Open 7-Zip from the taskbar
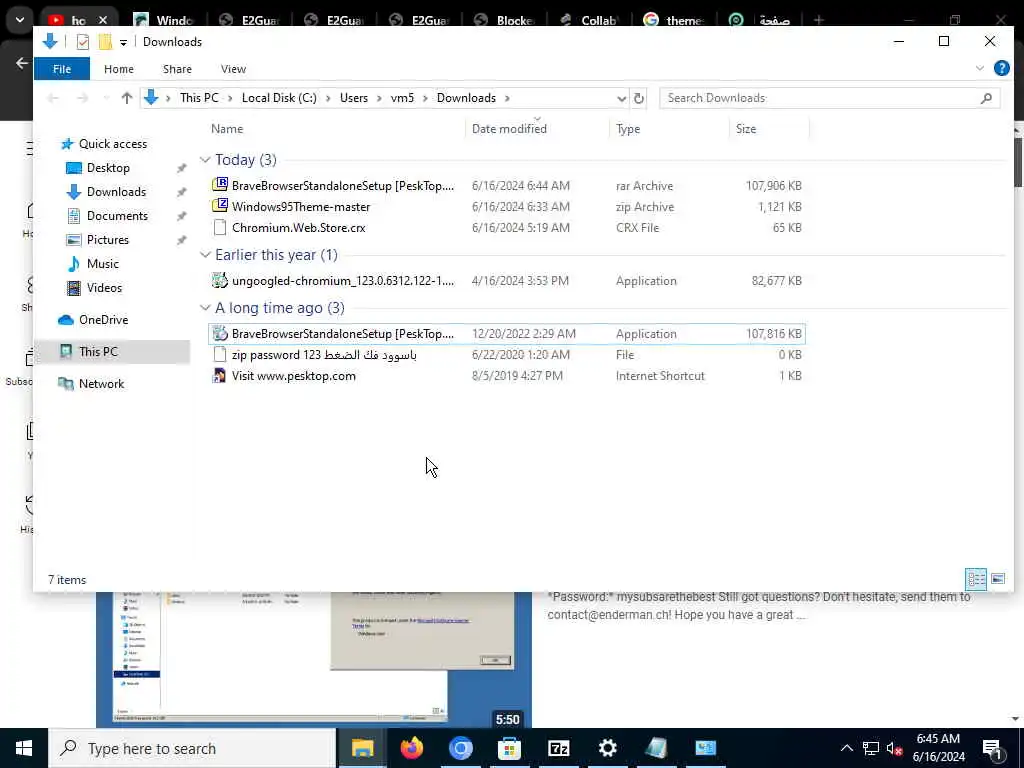Screen dimensions: 1024x768 [x=558, y=748]
